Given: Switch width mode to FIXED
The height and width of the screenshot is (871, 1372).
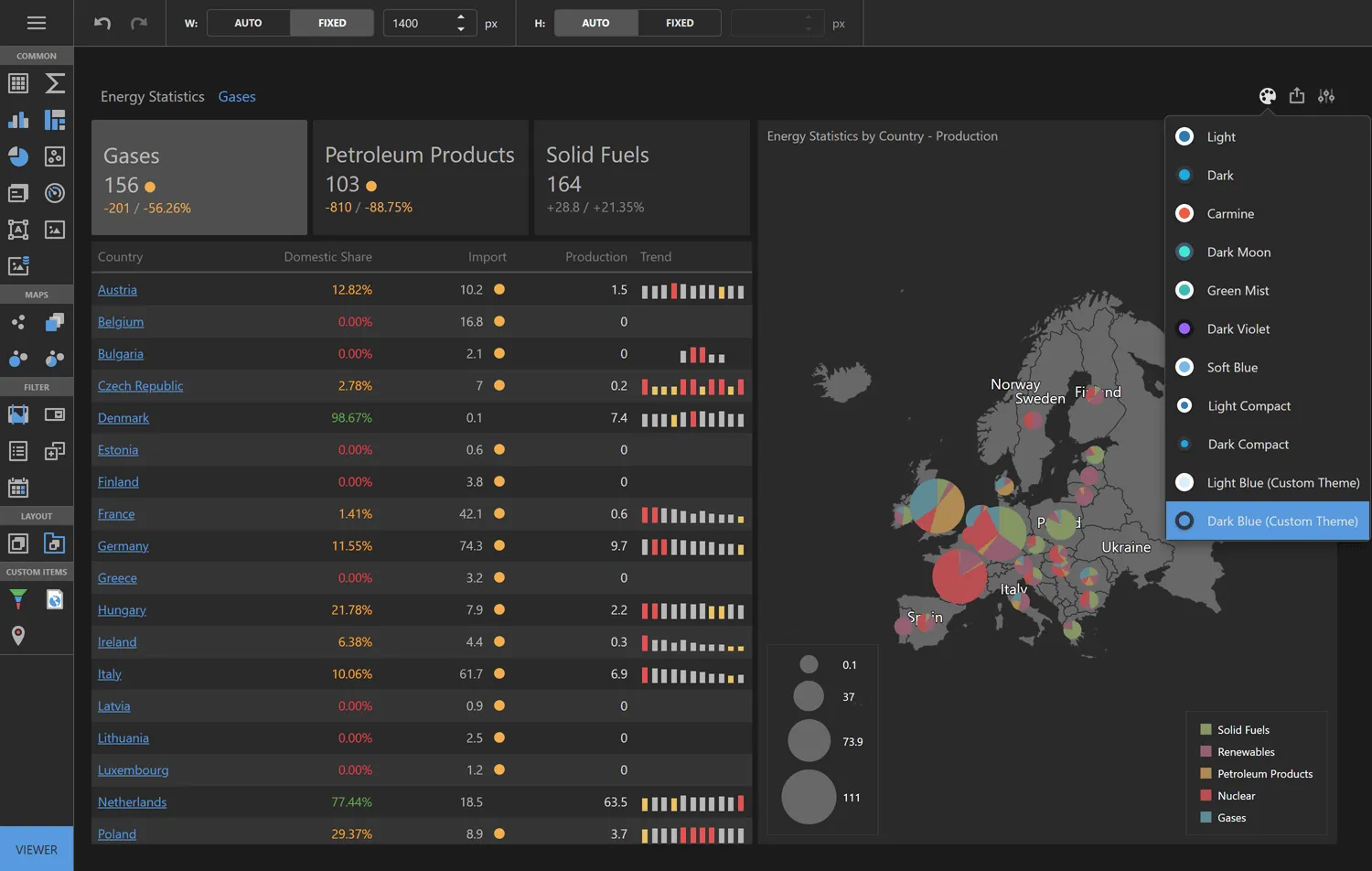Looking at the screenshot, I should click(x=332, y=23).
